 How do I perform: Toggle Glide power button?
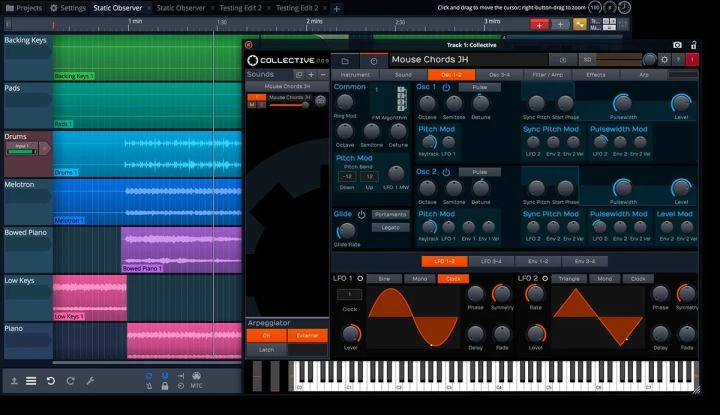point(361,214)
